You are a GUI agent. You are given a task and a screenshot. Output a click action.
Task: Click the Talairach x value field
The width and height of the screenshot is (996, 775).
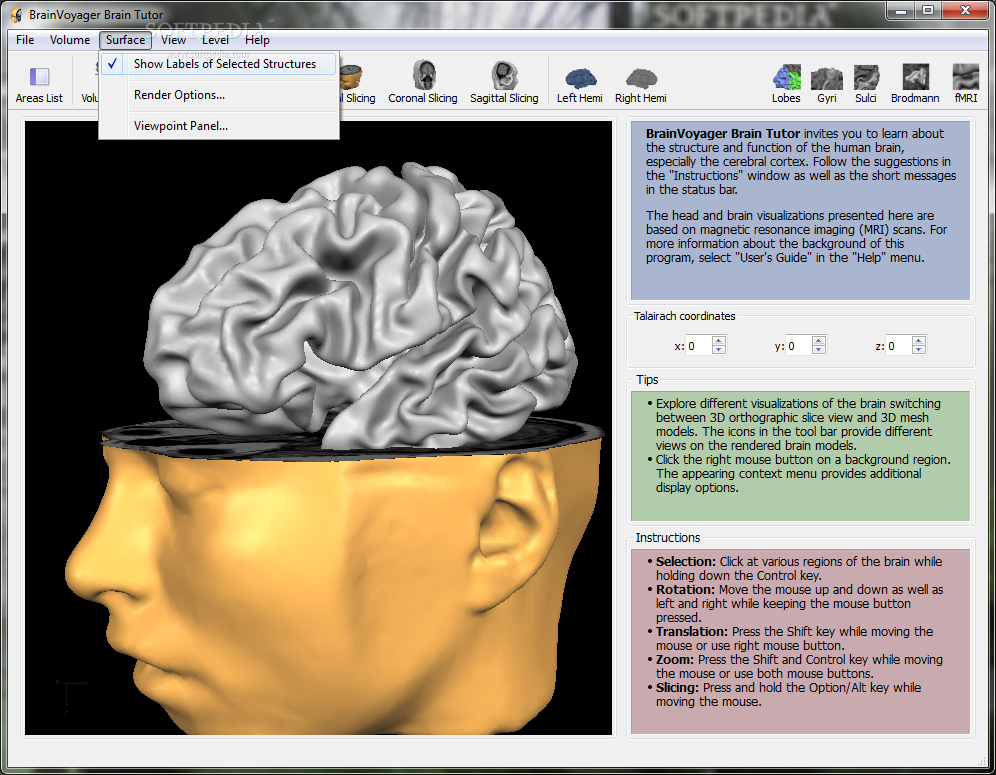point(699,346)
